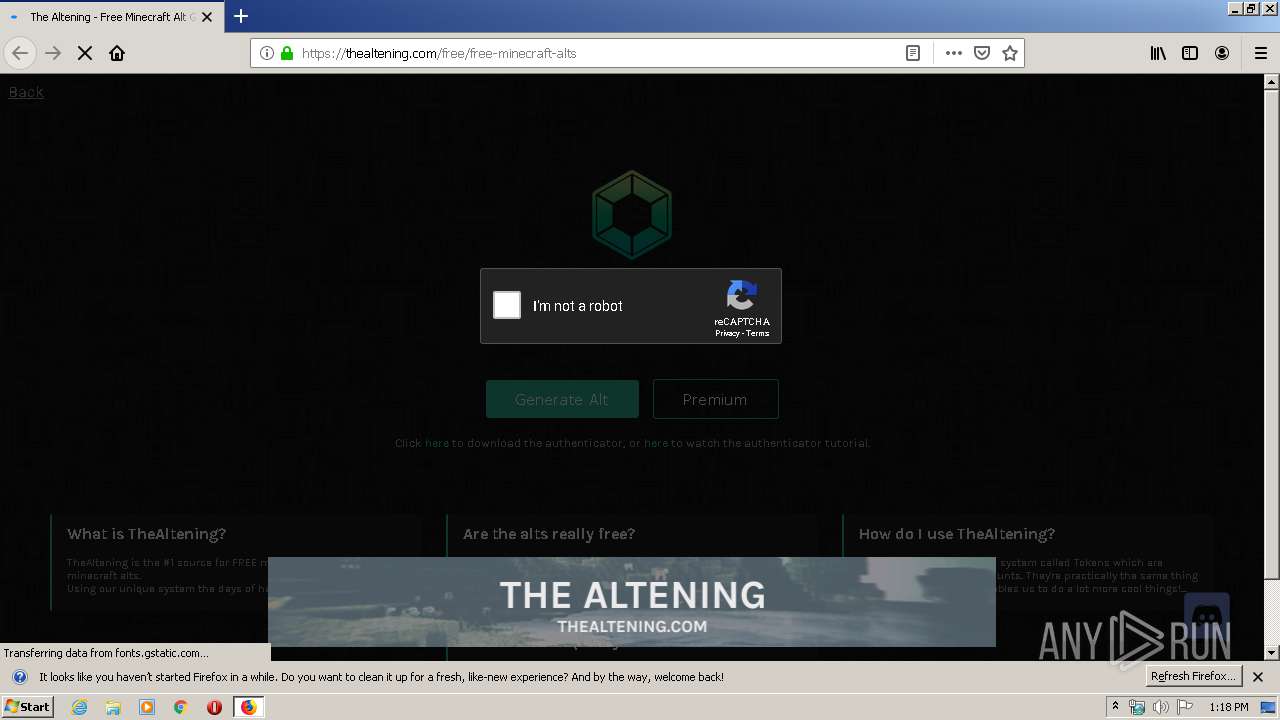Viewport: 1280px width, 720px height.
Task: Launch Internet Explorer from taskbar
Action: (x=80, y=707)
